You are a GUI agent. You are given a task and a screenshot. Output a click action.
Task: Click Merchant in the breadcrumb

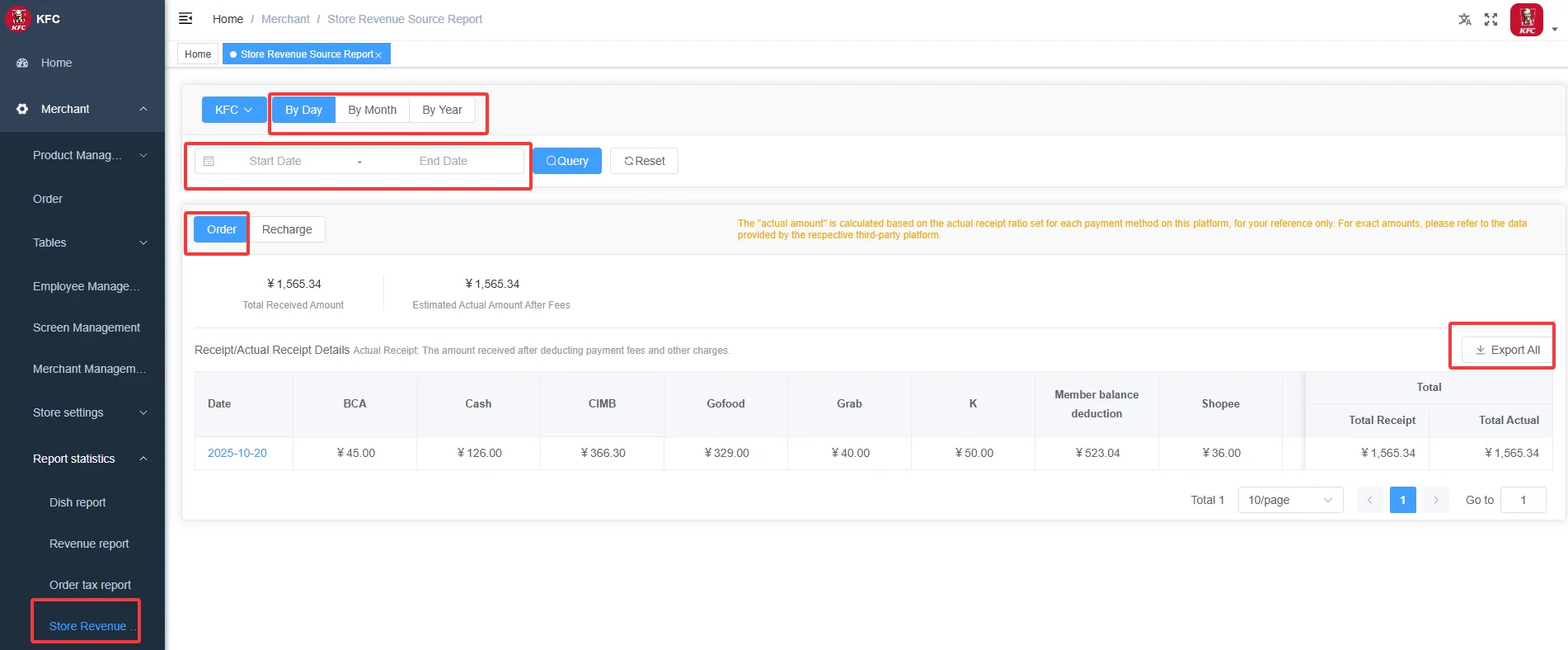pyautogui.click(x=285, y=19)
